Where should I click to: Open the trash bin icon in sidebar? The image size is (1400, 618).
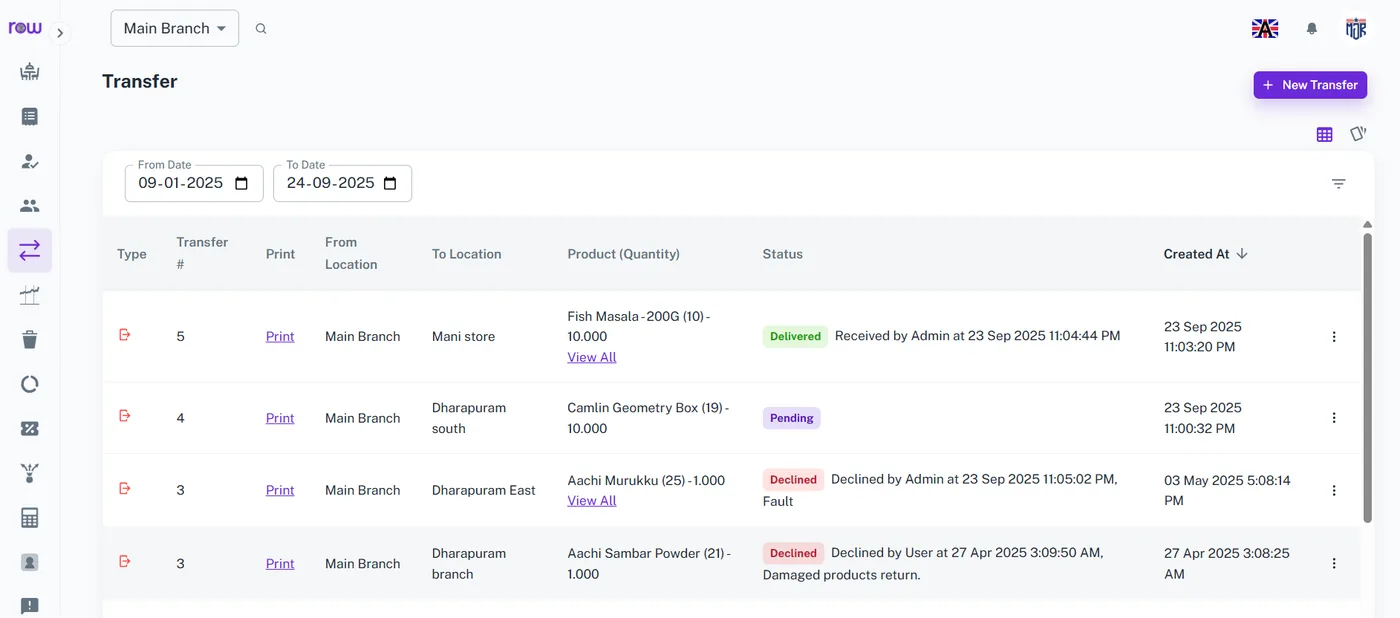tap(30, 339)
